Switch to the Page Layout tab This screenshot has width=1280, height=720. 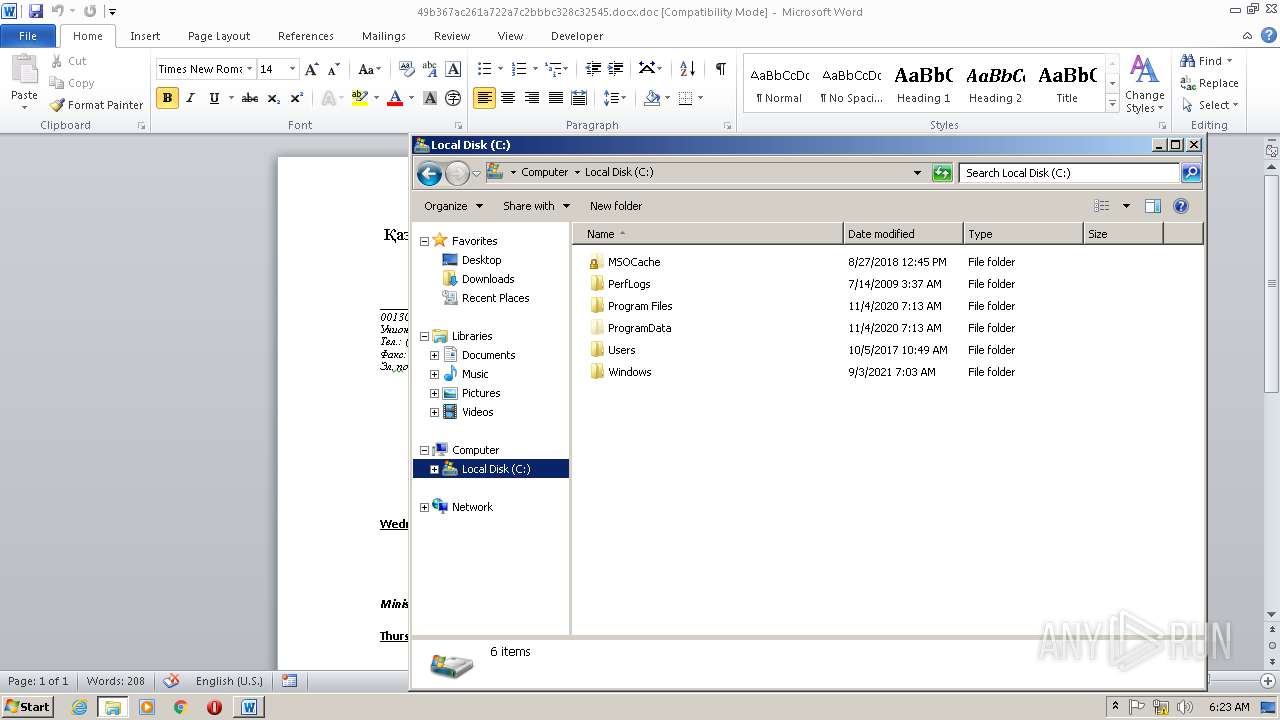[219, 36]
